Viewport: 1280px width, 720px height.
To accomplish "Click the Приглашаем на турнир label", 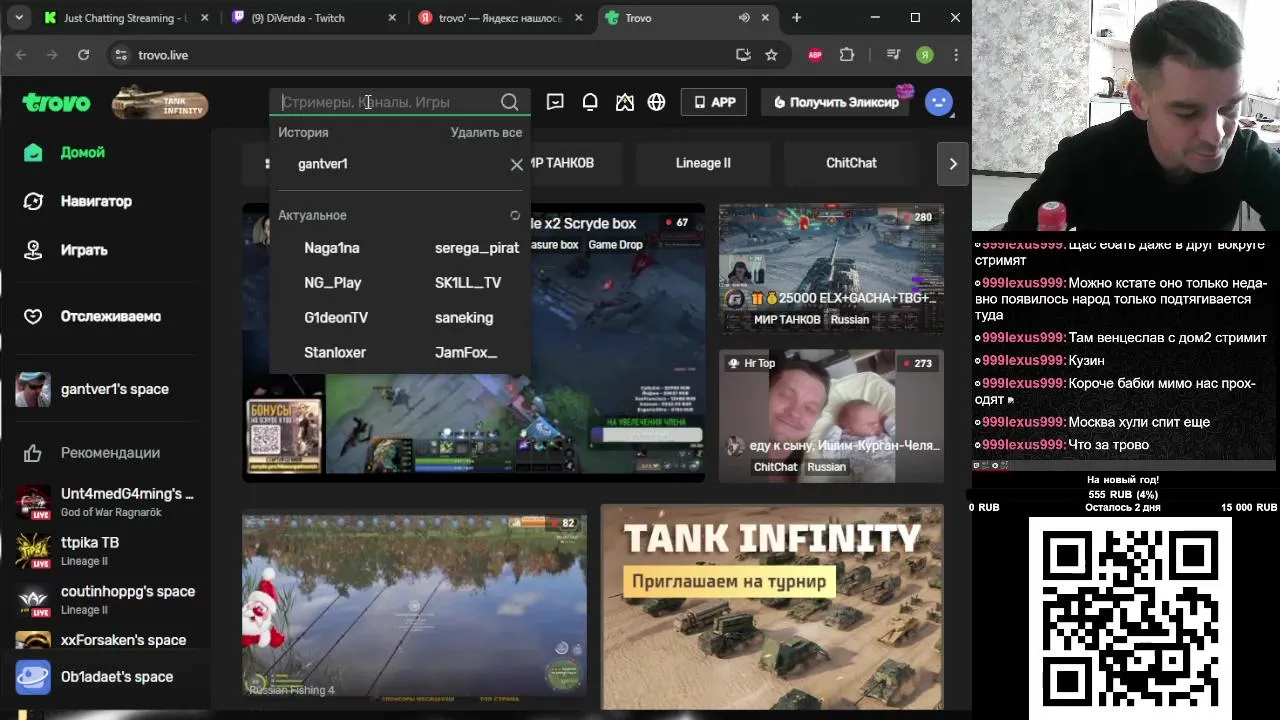I will [729, 581].
